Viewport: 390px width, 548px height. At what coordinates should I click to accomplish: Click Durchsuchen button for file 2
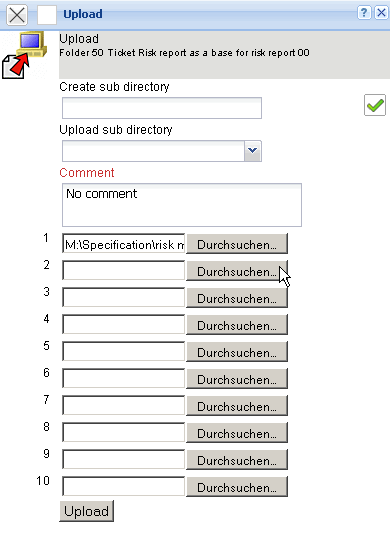(x=237, y=271)
